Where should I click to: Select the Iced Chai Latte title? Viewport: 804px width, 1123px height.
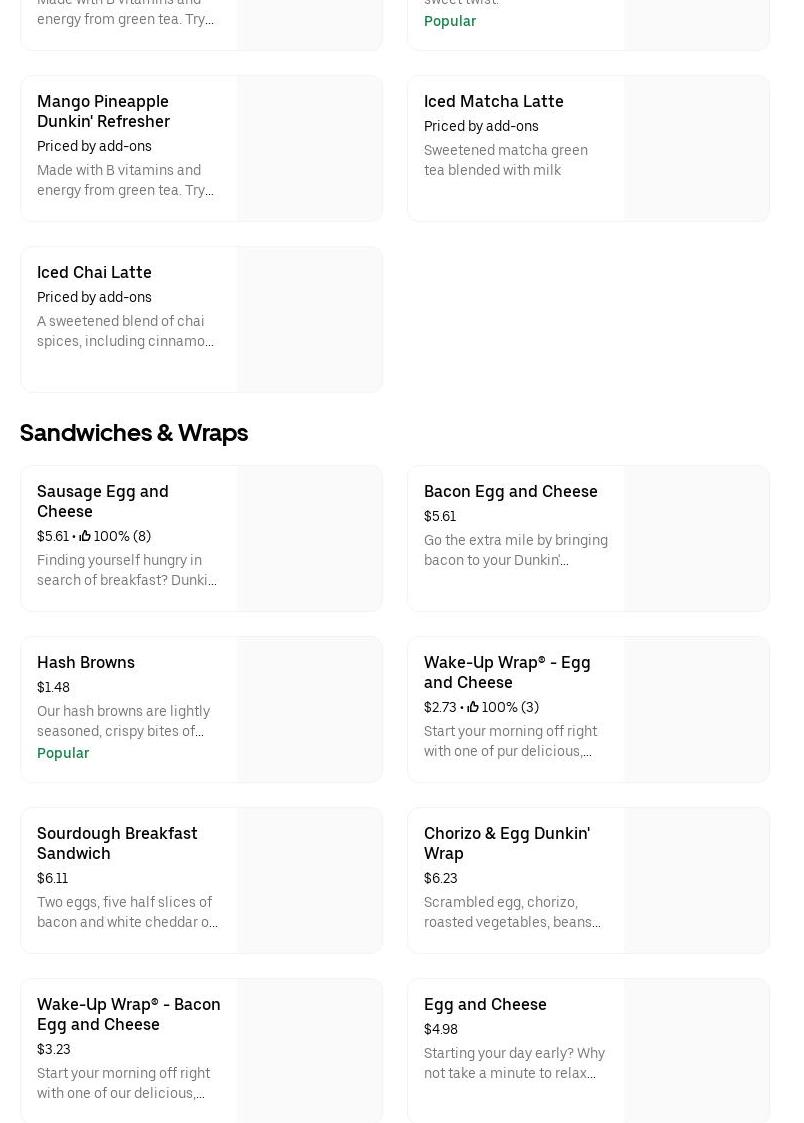click(x=94, y=272)
